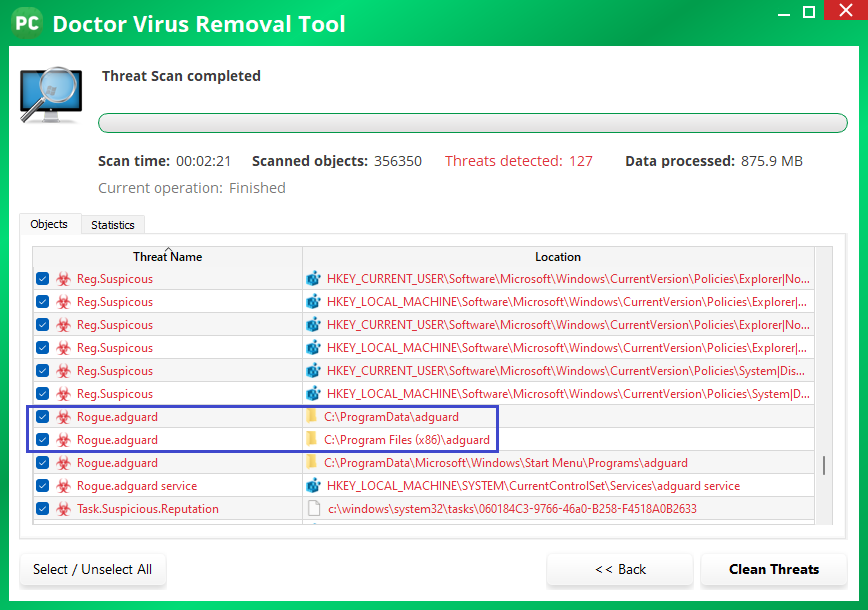Uncheck the C:\ProgramData\adguard threat checkbox

(x=43, y=417)
